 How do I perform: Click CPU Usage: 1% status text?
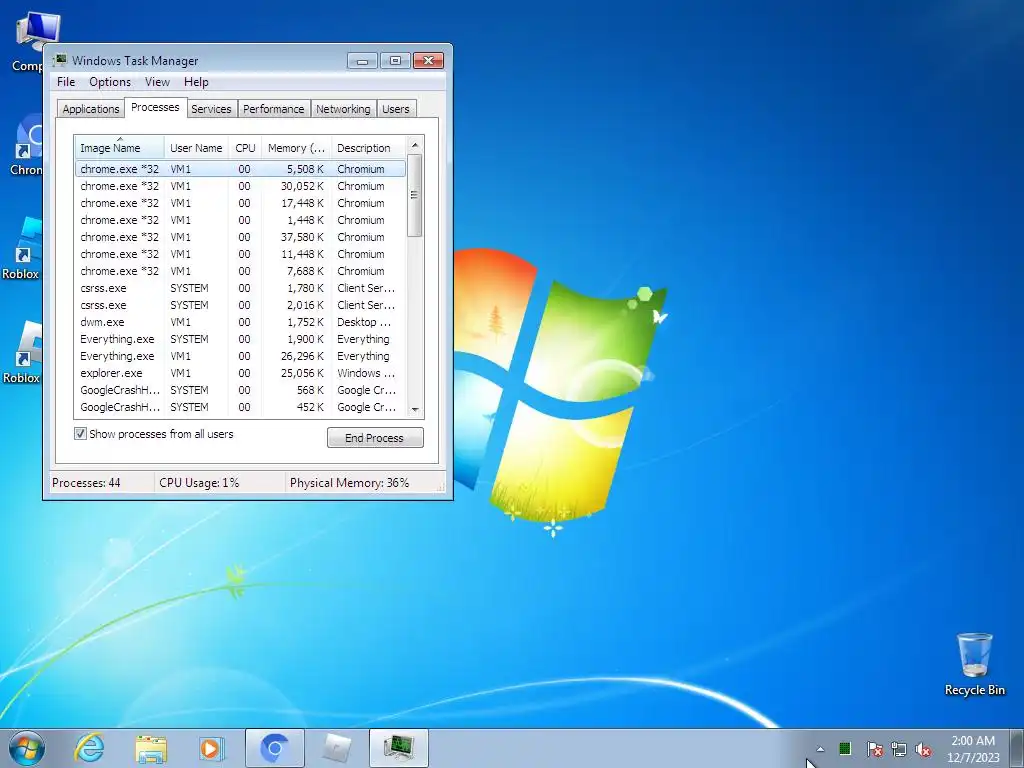(x=199, y=483)
